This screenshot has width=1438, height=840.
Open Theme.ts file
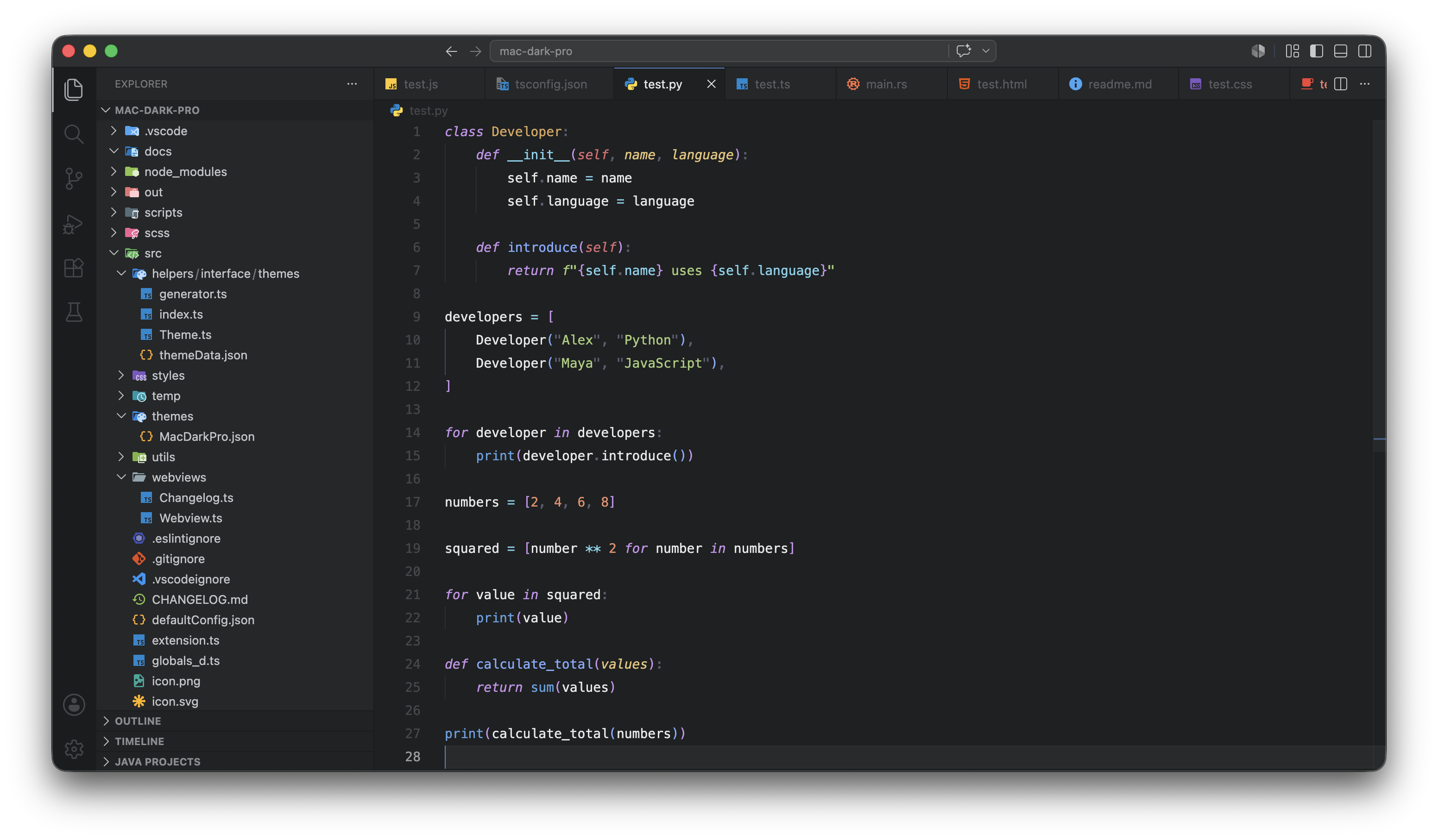[x=235, y=335]
